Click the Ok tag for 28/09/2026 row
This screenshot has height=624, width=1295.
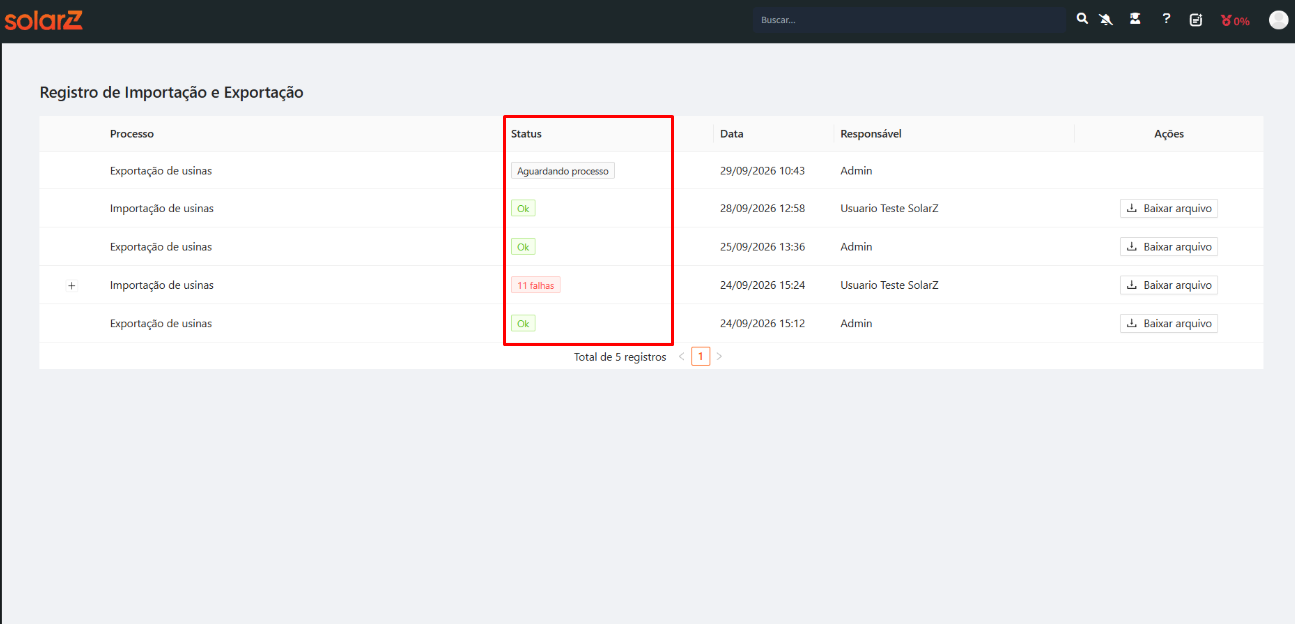tap(523, 209)
